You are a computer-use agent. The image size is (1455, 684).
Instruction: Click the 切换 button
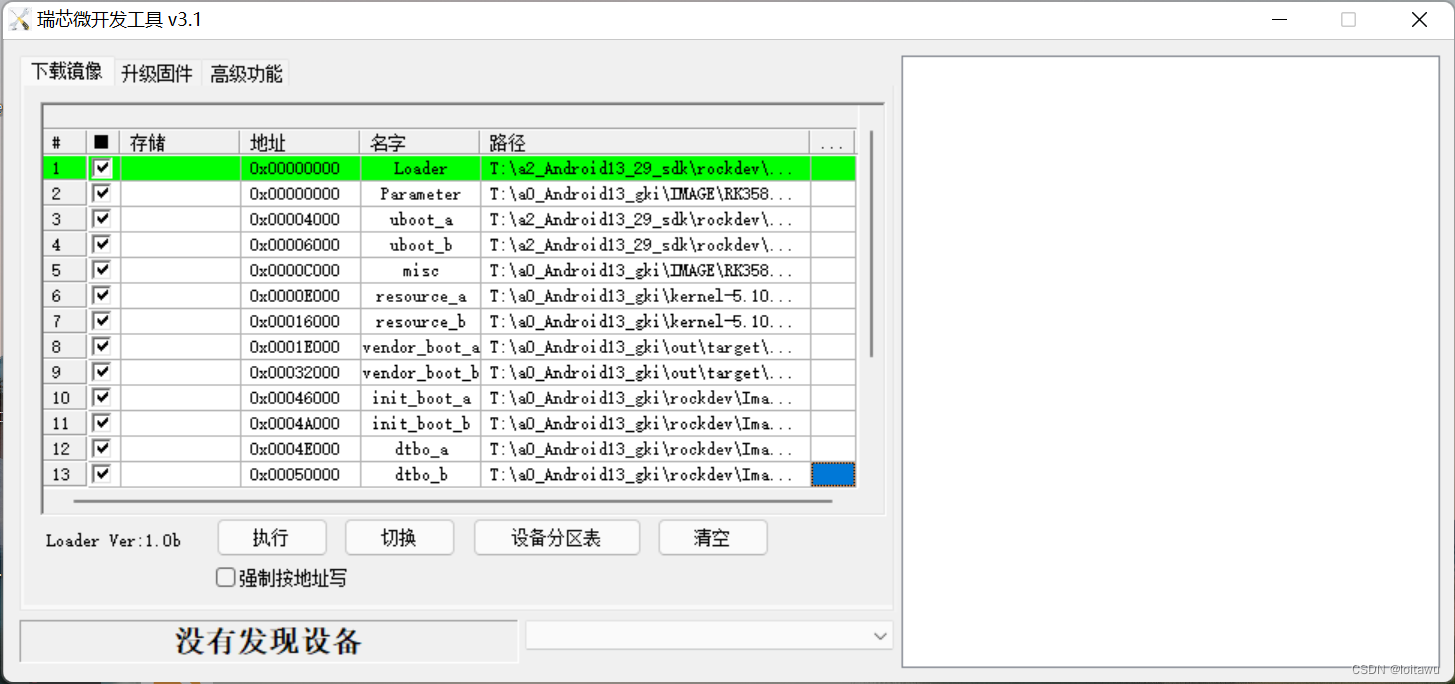pyautogui.click(x=399, y=538)
